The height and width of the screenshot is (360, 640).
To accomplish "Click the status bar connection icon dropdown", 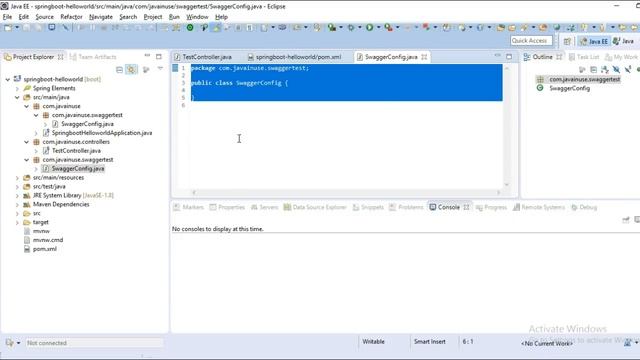I will tap(18, 343).
